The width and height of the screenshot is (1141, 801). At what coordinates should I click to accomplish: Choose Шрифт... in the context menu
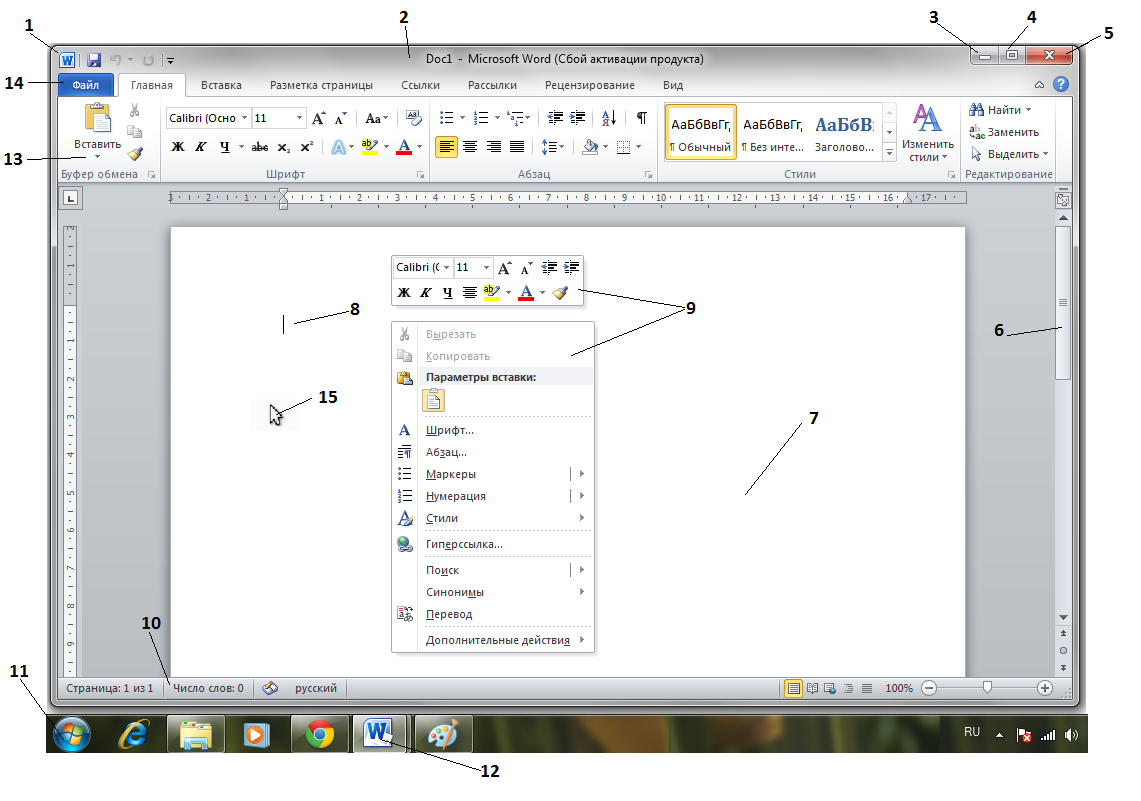(x=493, y=430)
